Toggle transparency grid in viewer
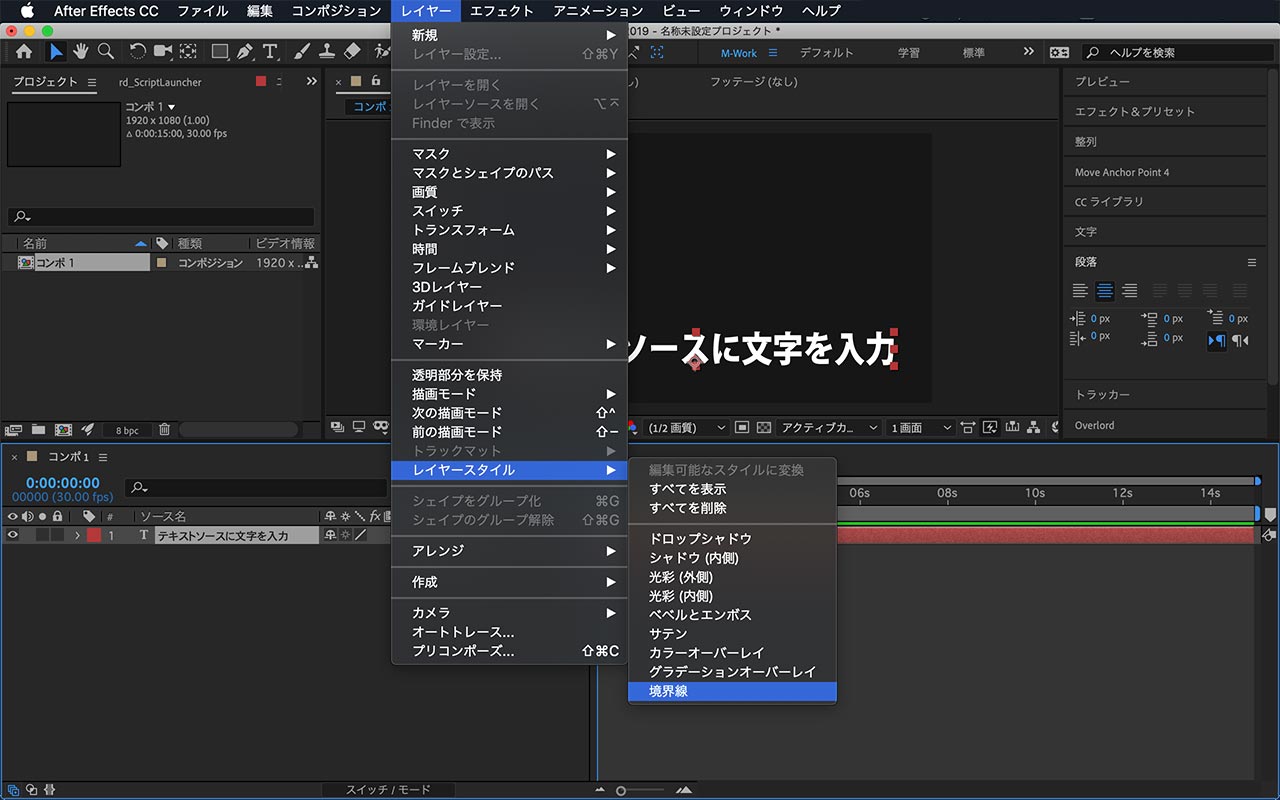This screenshot has width=1280, height=800. tap(764, 428)
